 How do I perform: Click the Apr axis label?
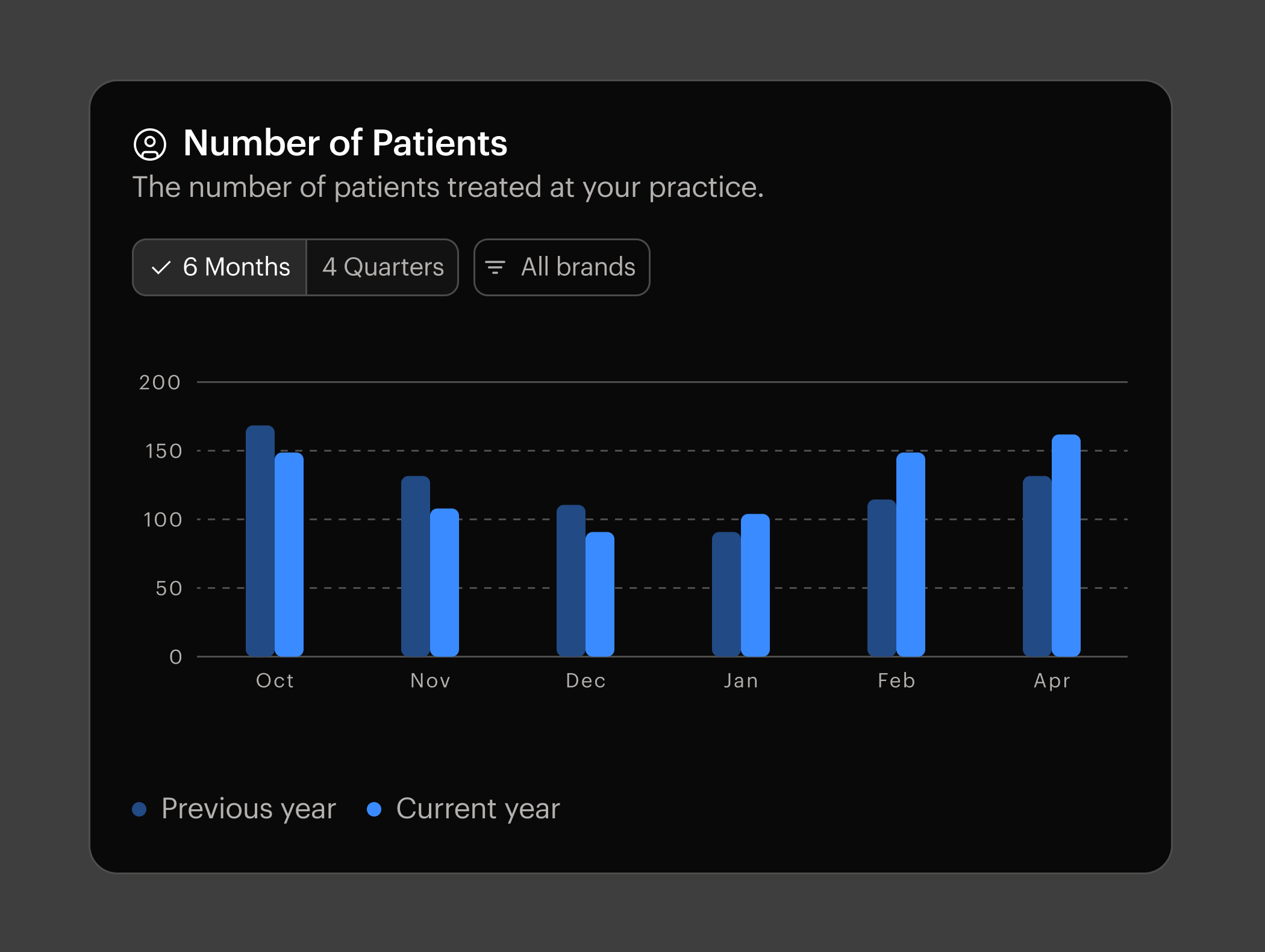1052,681
